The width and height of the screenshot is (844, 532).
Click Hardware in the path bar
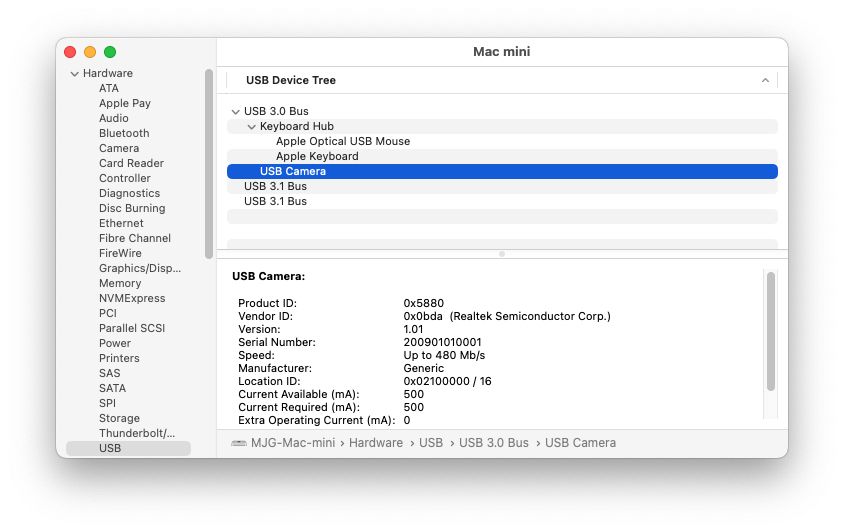376,443
